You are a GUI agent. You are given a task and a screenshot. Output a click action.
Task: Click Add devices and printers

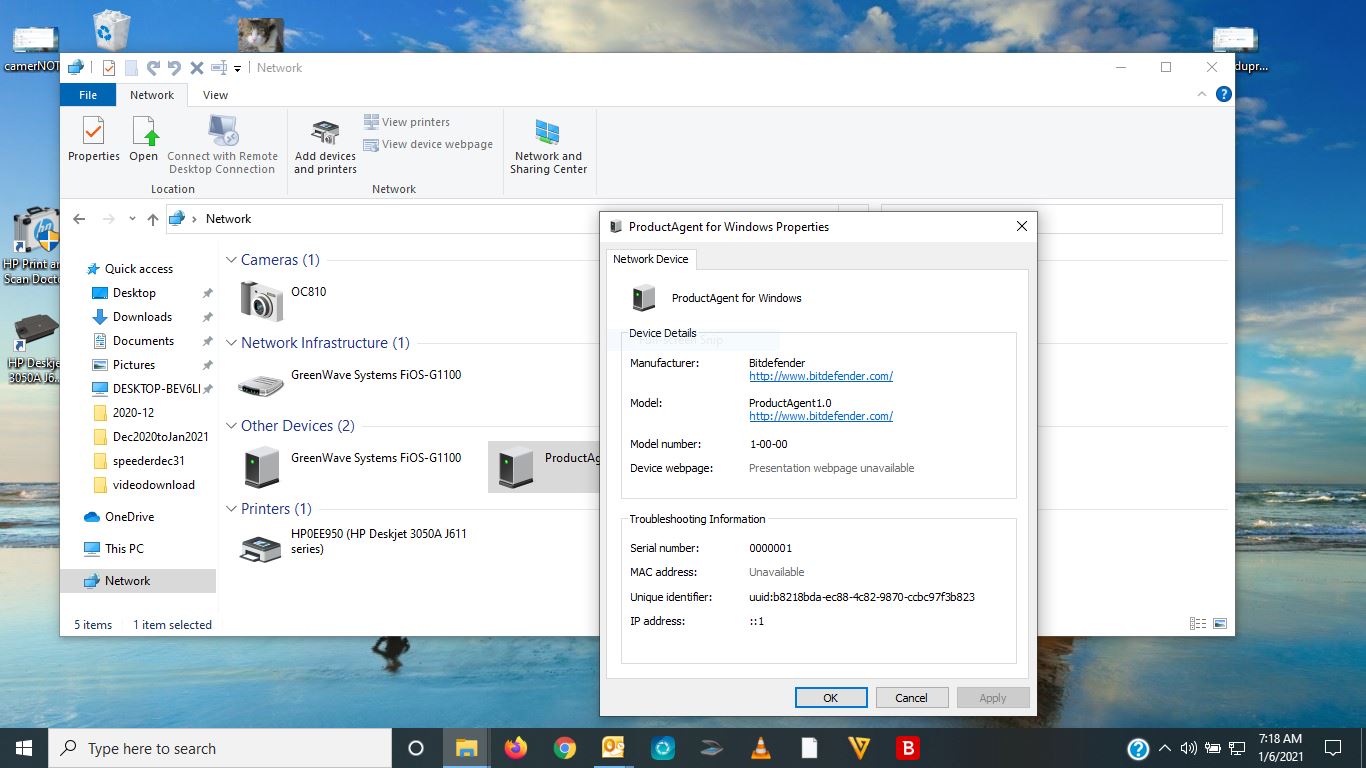coord(325,147)
